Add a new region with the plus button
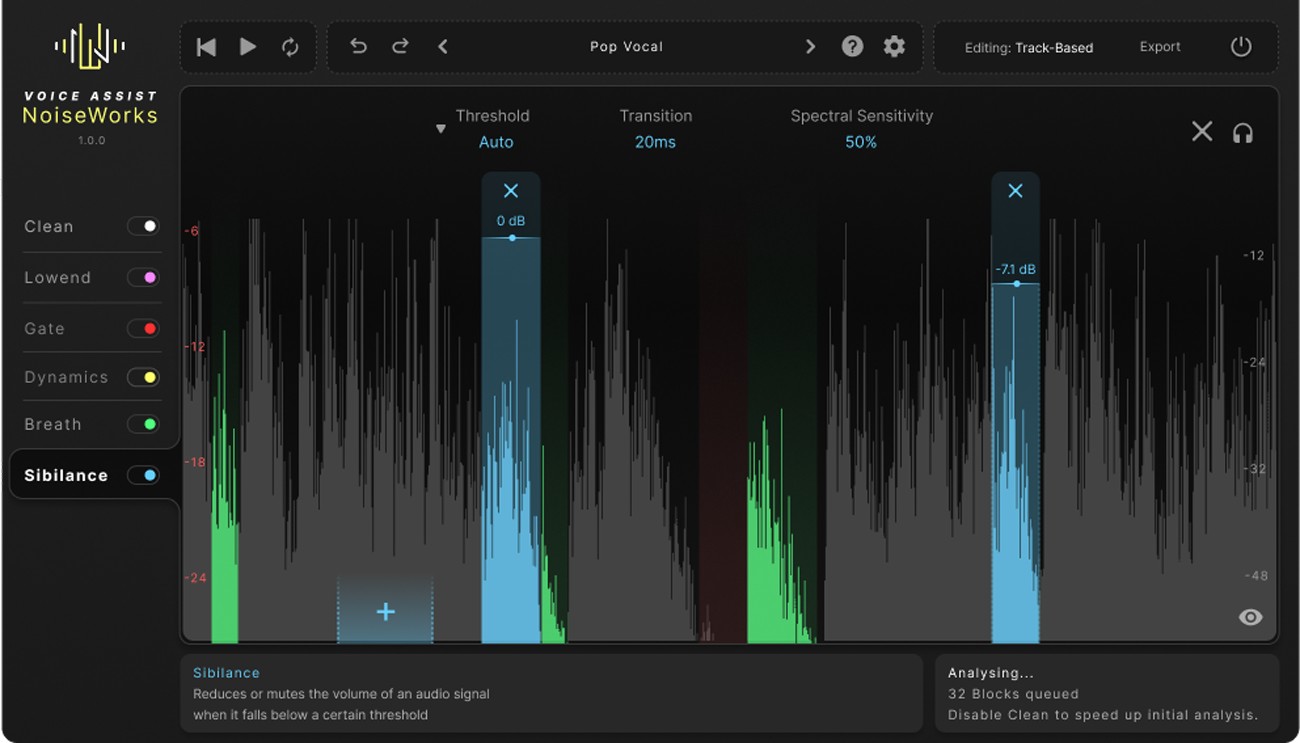 385,611
